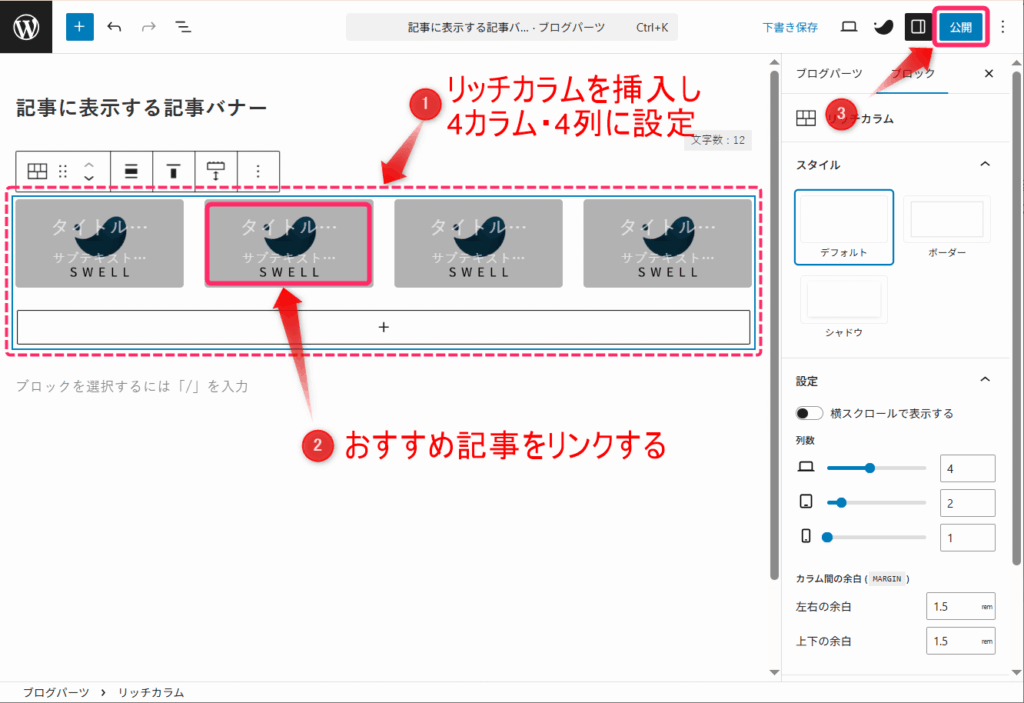The height and width of the screenshot is (703, 1024).
Task: Click the preview device icon
Action: [x=849, y=27]
